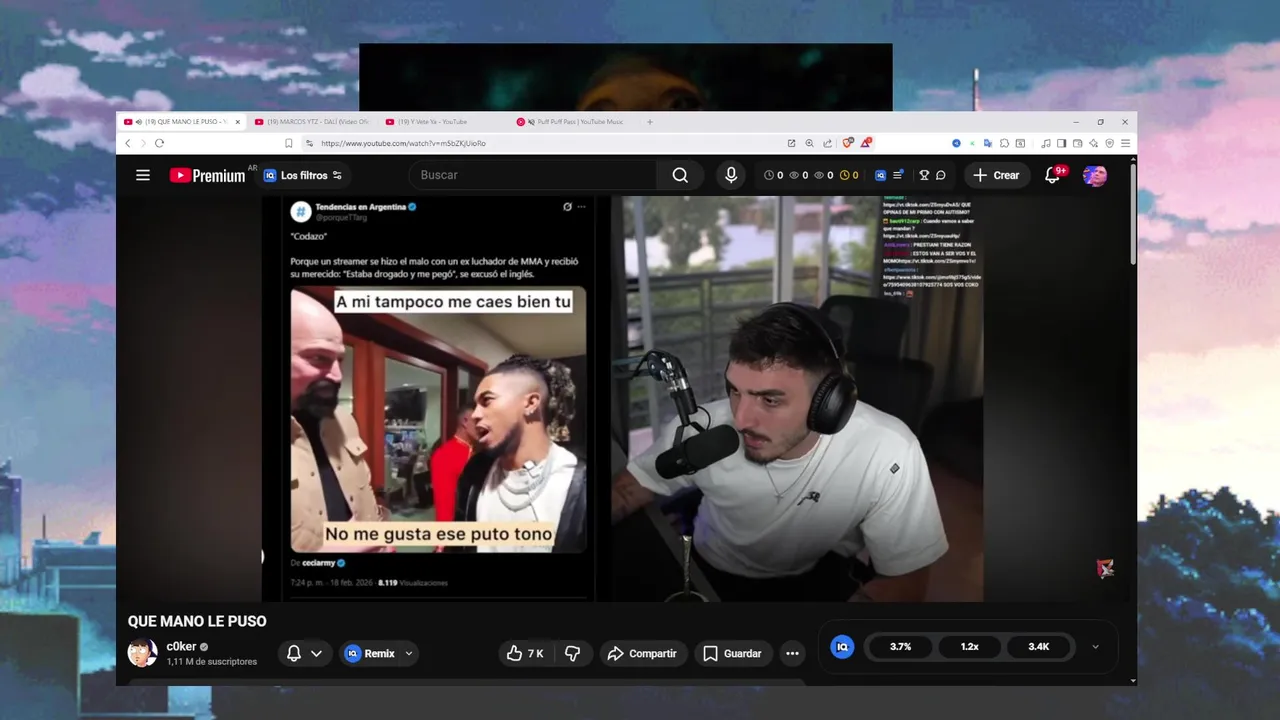Toggle the subscription notification bell
Screen dimensions: 1280x720
click(294, 653)
